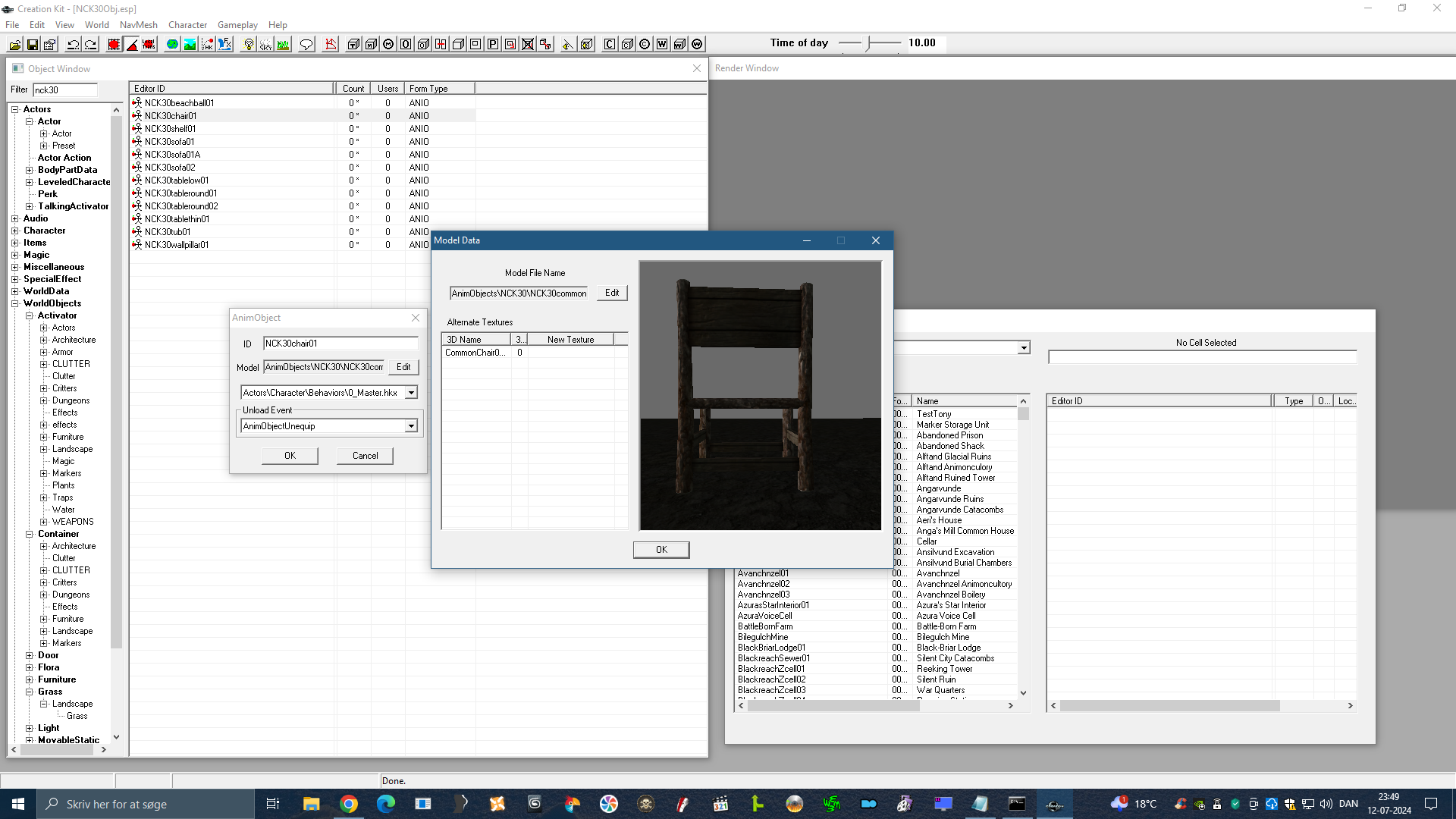Click the crossed-out box toolbar icon
This screenshot has height=819, width=1456.
(528, 44)
